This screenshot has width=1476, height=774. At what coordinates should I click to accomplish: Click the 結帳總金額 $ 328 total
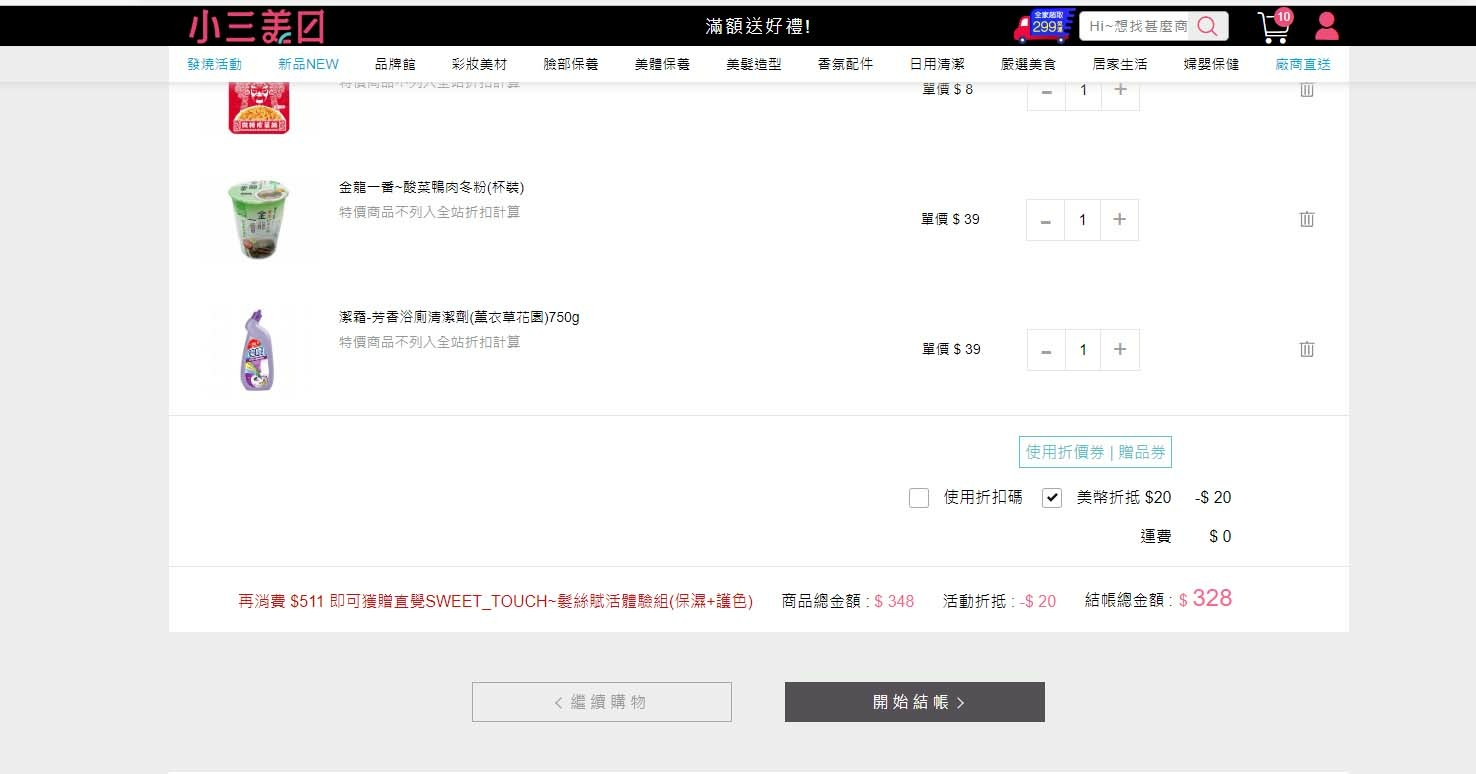(x=1159, y=599)
